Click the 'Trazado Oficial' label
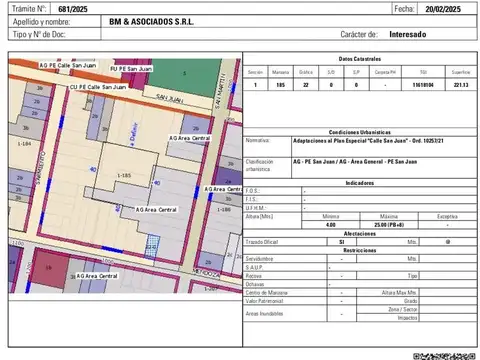The image size is (480, 360). pos(262,242)
